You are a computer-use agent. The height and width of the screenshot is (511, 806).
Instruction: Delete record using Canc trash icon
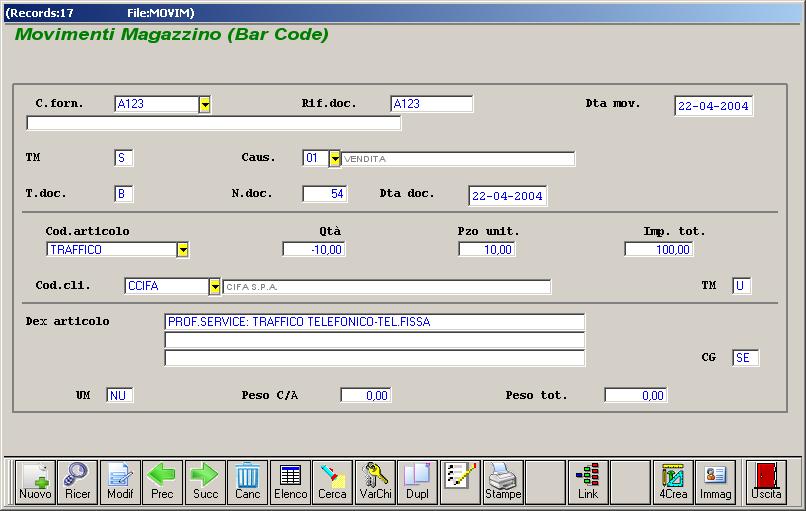pos(247,482)
